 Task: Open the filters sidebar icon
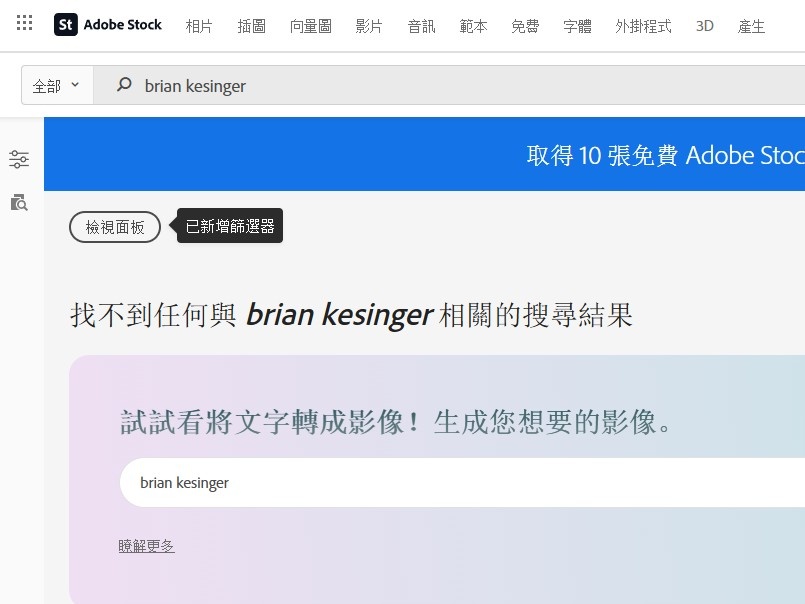point(19,159)
